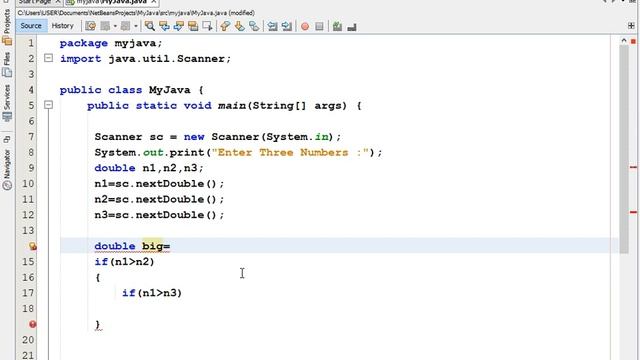
Task: Click the navigate forward toolbar icon
Action: 125,27
